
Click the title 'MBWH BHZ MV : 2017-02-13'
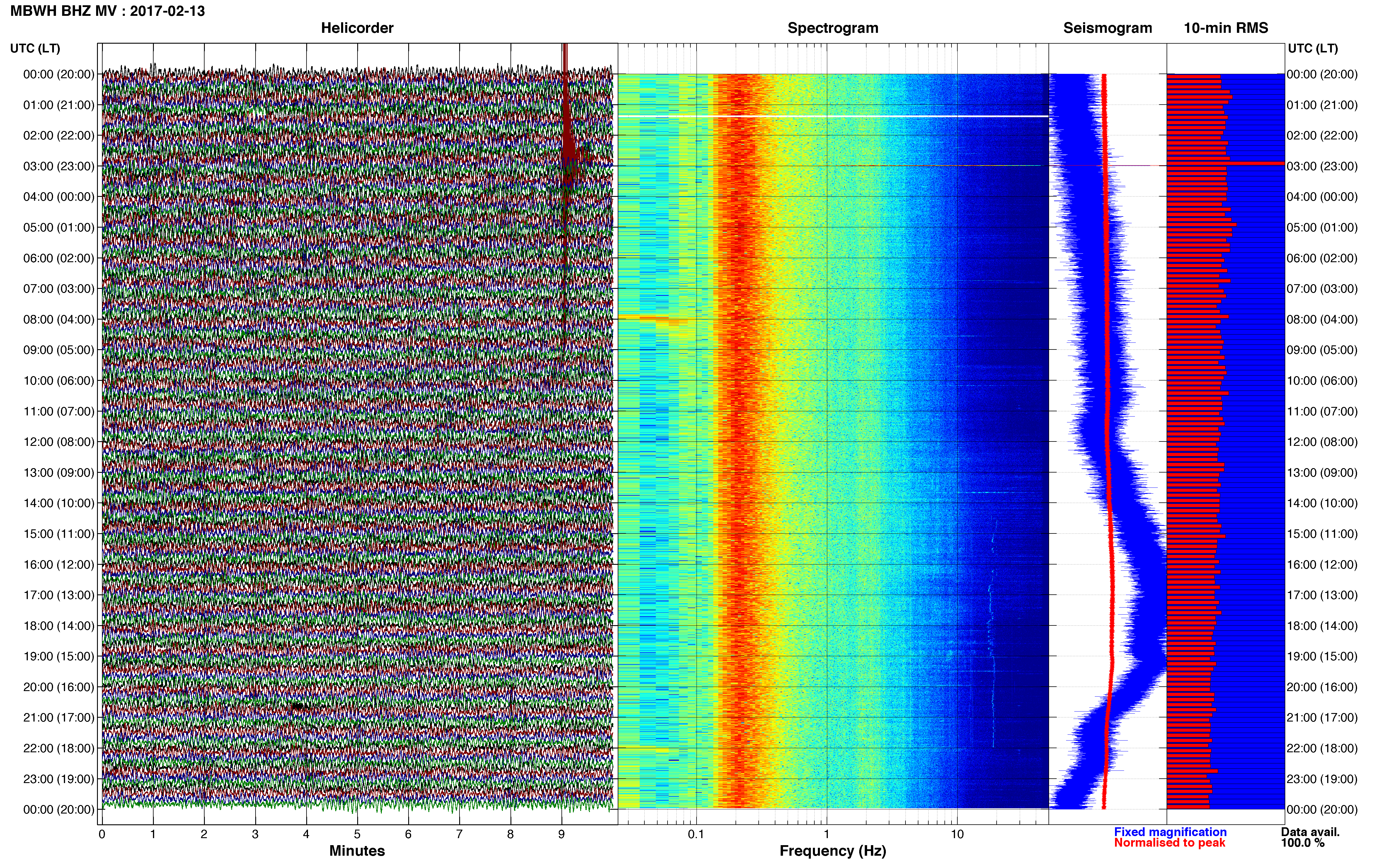pos(107,11)
